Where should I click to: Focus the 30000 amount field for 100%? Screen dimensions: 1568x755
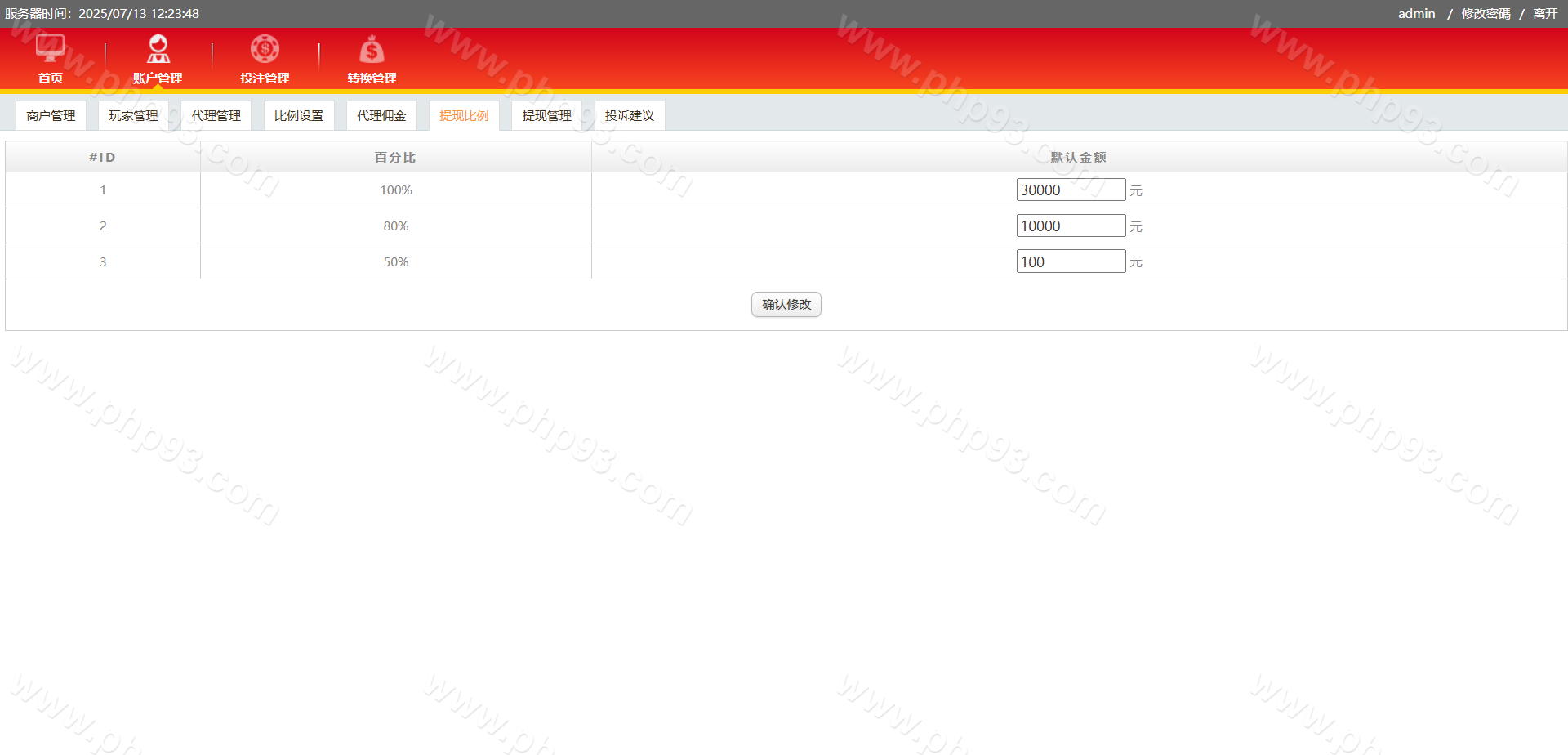[x=1070, y=190]
